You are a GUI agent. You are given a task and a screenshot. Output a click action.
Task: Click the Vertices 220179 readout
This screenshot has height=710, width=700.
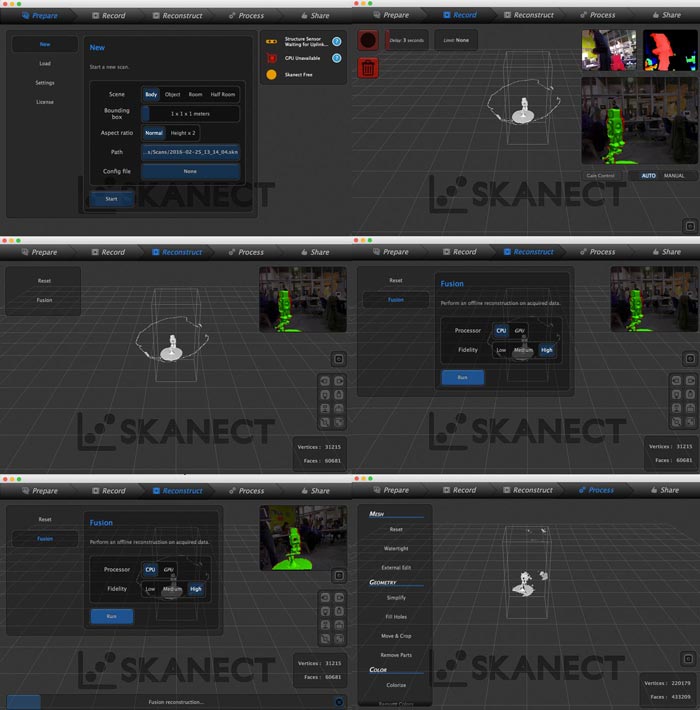(667, 683)
